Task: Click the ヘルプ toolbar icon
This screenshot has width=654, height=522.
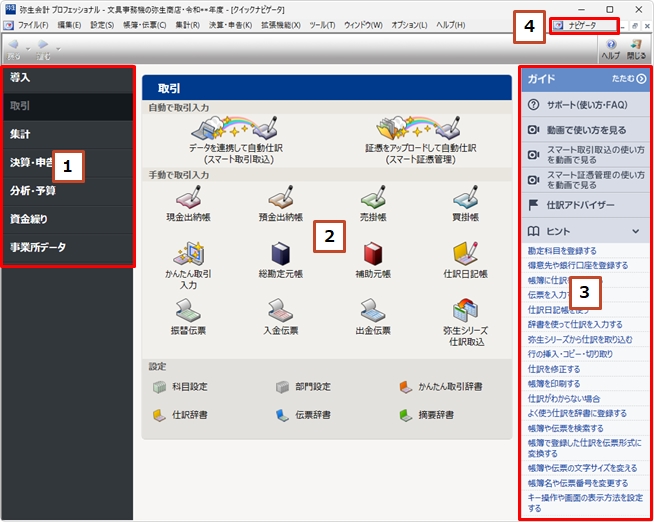Action: tap(610, 50)
